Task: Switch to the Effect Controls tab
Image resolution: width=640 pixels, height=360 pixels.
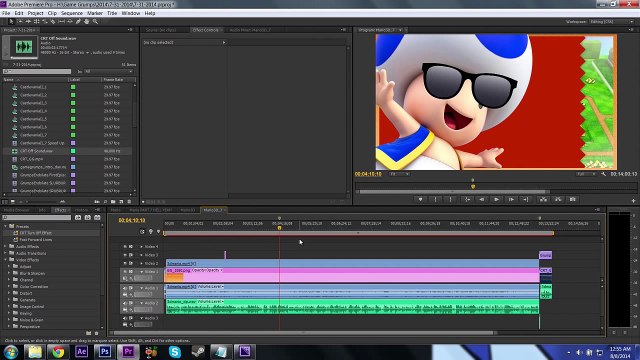Action: point(206,30)
